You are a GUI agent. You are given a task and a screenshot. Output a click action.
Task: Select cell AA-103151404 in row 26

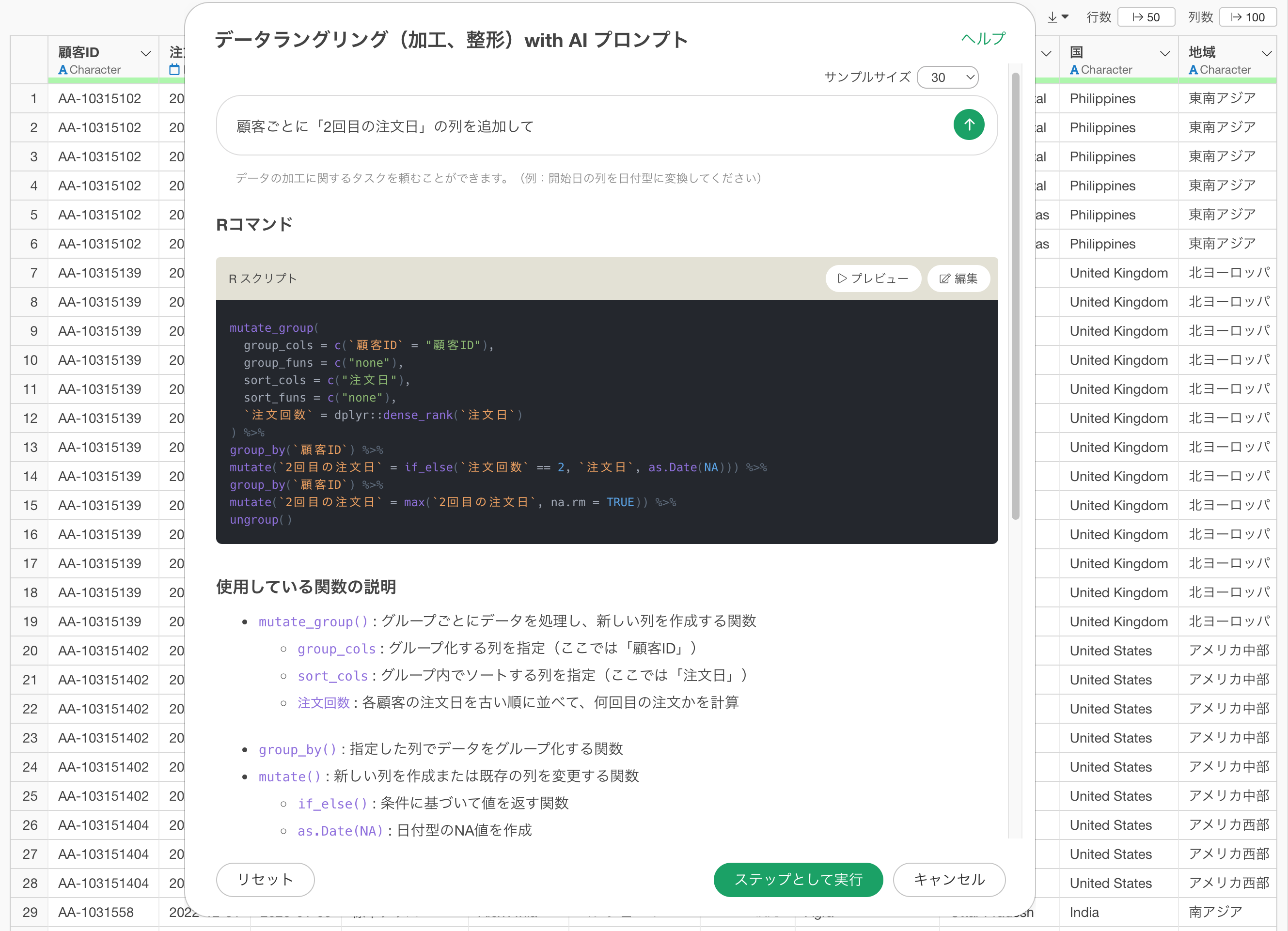pos(103,825)
